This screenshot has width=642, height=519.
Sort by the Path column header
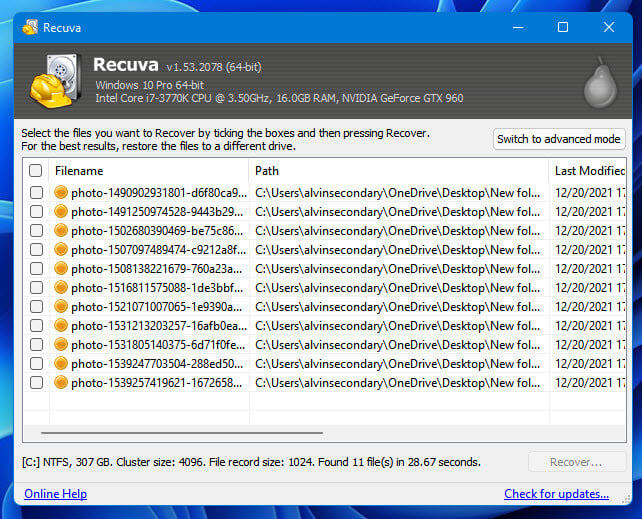[x=399, y=171]
